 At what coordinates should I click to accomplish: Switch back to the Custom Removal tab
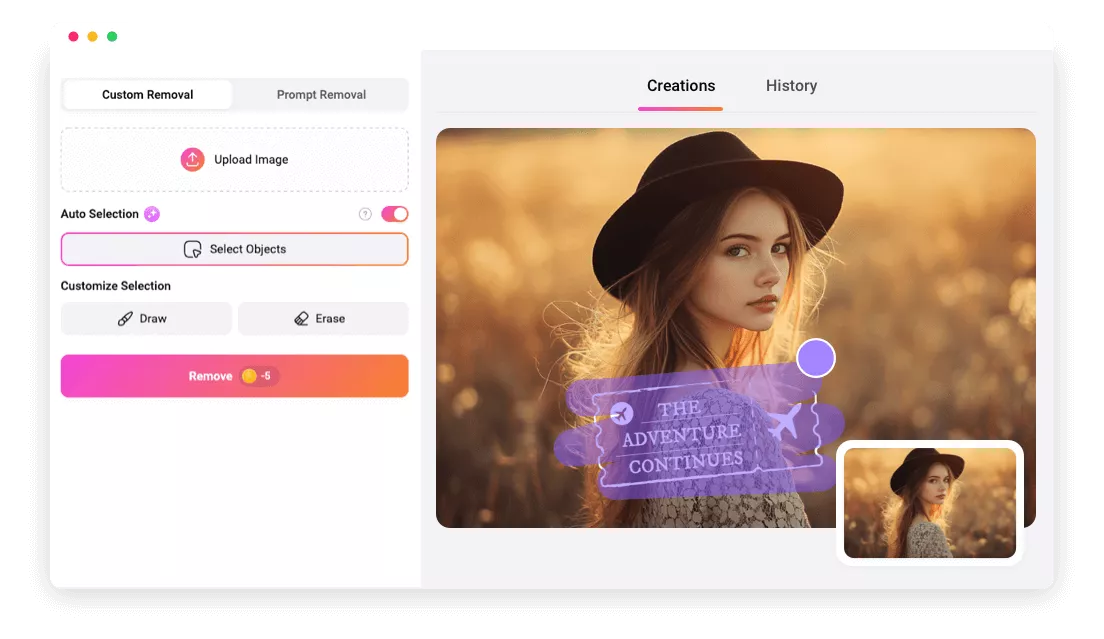click(x=147, y=94)
